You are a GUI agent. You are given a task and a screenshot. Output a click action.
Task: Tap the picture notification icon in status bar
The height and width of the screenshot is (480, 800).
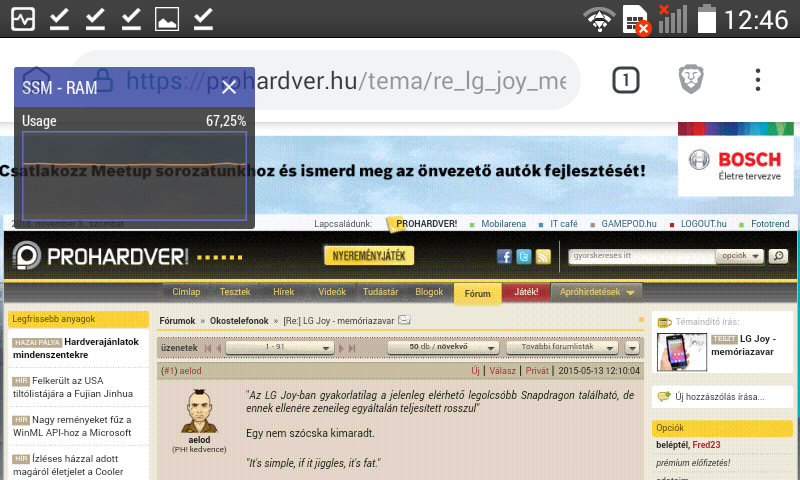(x=167, y=19)
